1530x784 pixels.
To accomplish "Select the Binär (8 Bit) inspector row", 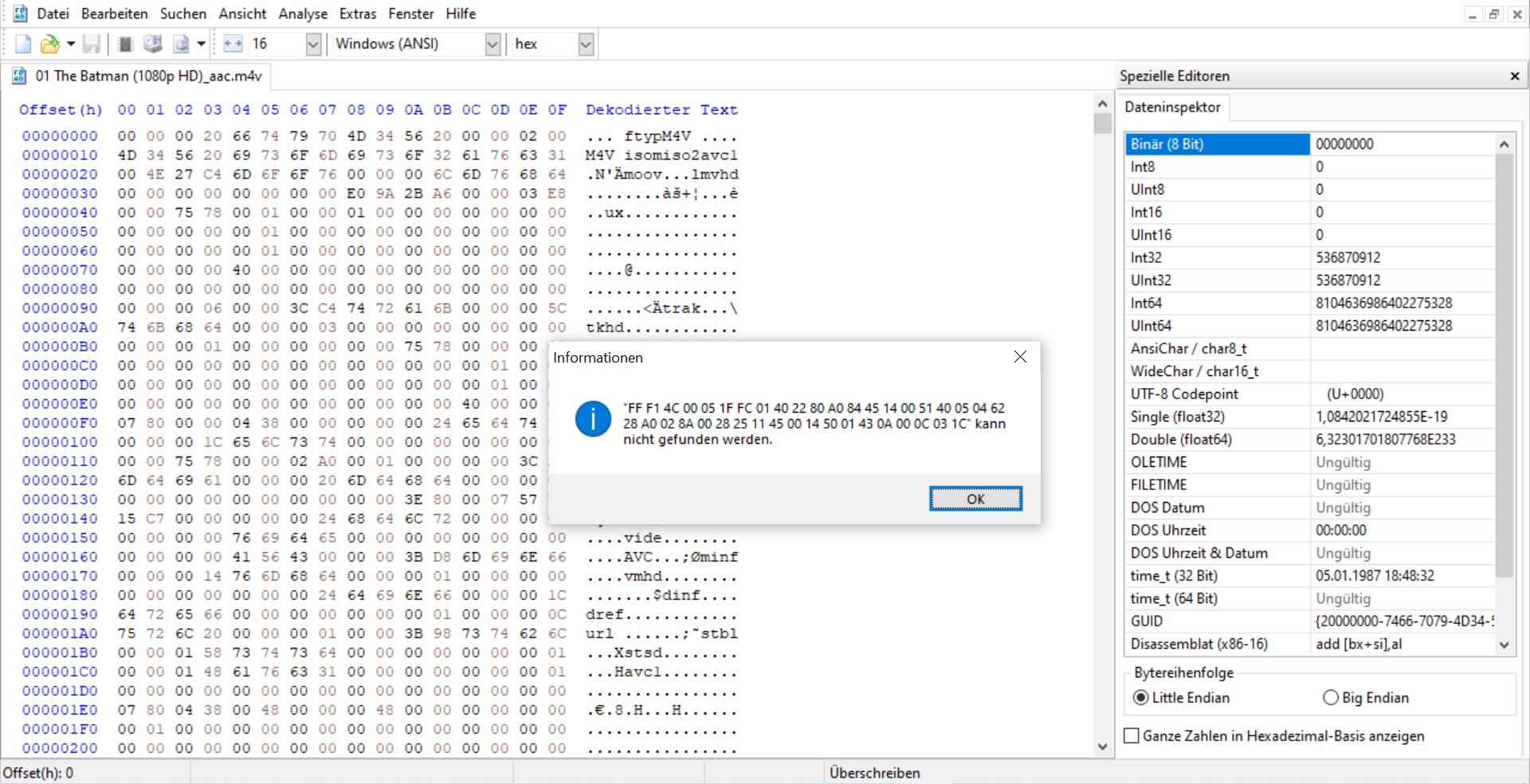I will (1310, 144).
